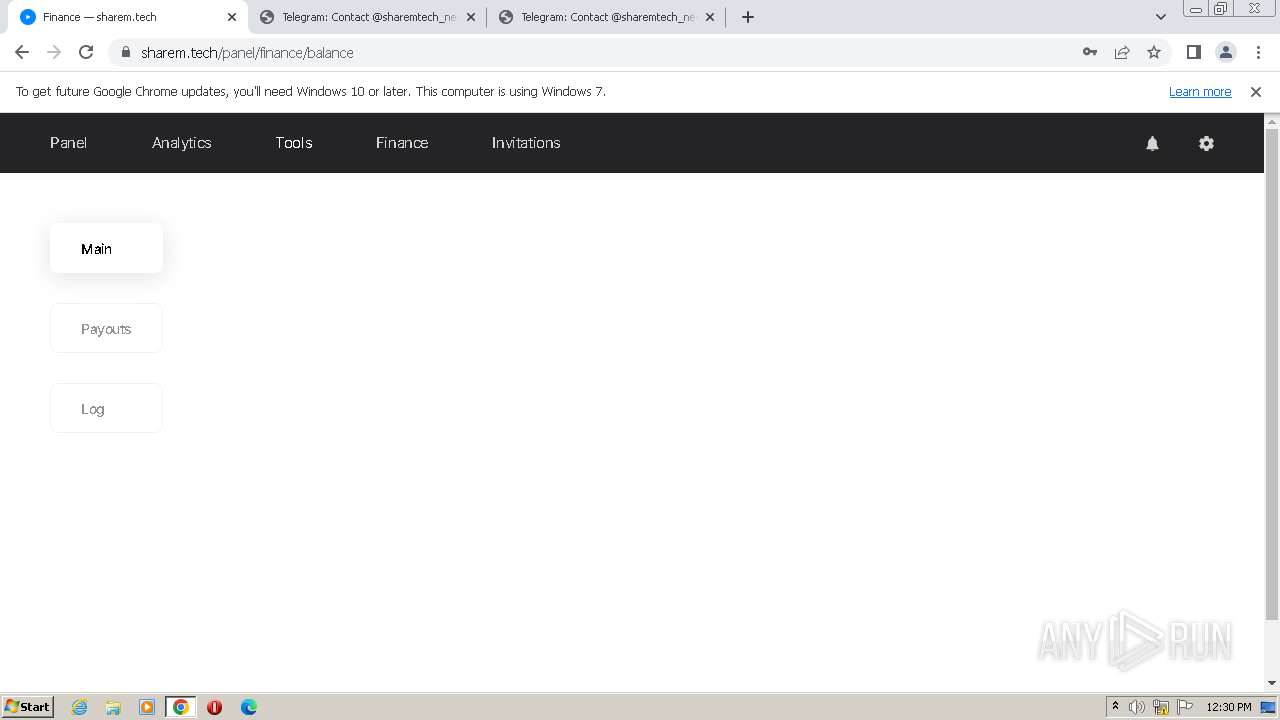
Task: Open the Learn more link
Action: pos(1200,91)
